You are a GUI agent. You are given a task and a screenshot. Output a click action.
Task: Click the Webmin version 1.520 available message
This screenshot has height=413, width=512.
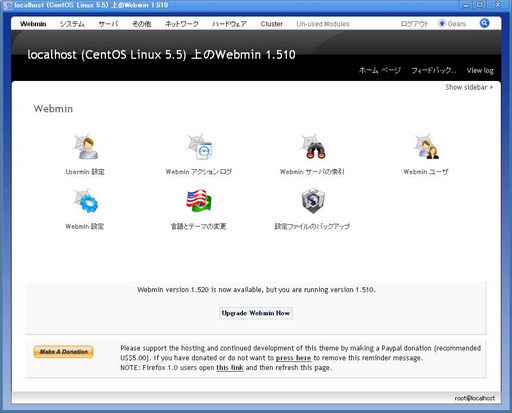(x=256, y=290)
